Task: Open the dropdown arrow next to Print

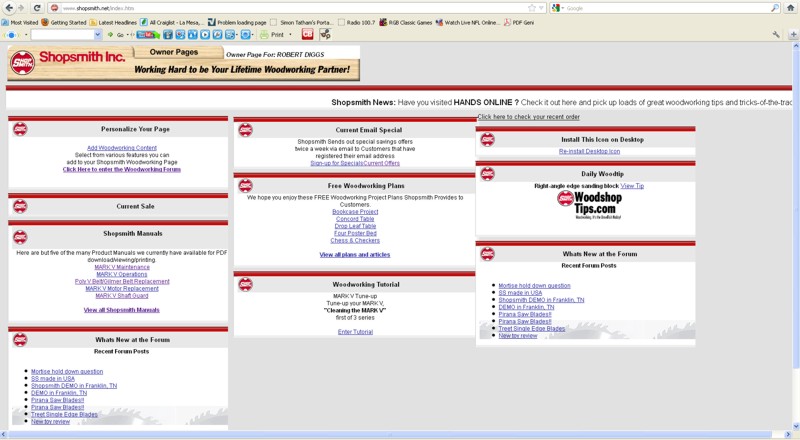Action: tap(290, 35)
